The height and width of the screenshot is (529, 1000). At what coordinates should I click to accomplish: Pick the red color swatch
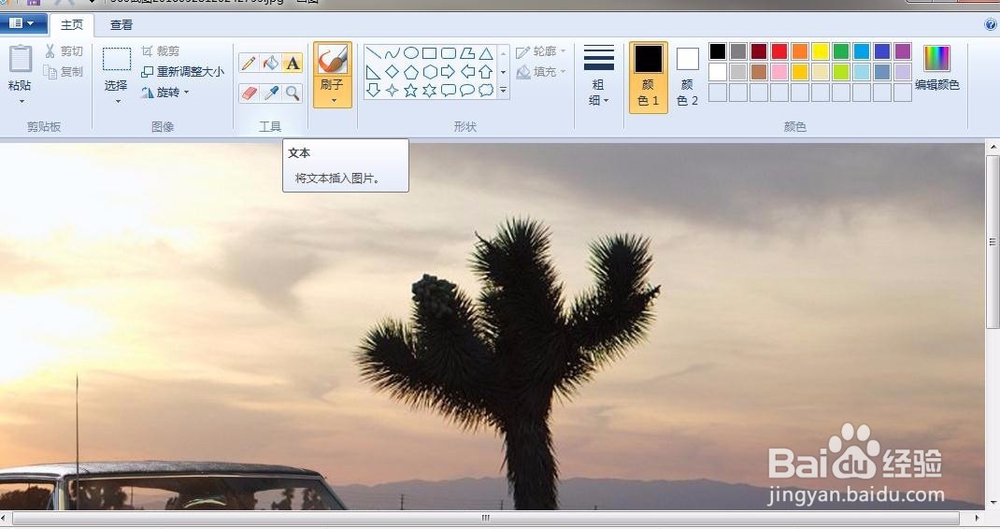779,52
